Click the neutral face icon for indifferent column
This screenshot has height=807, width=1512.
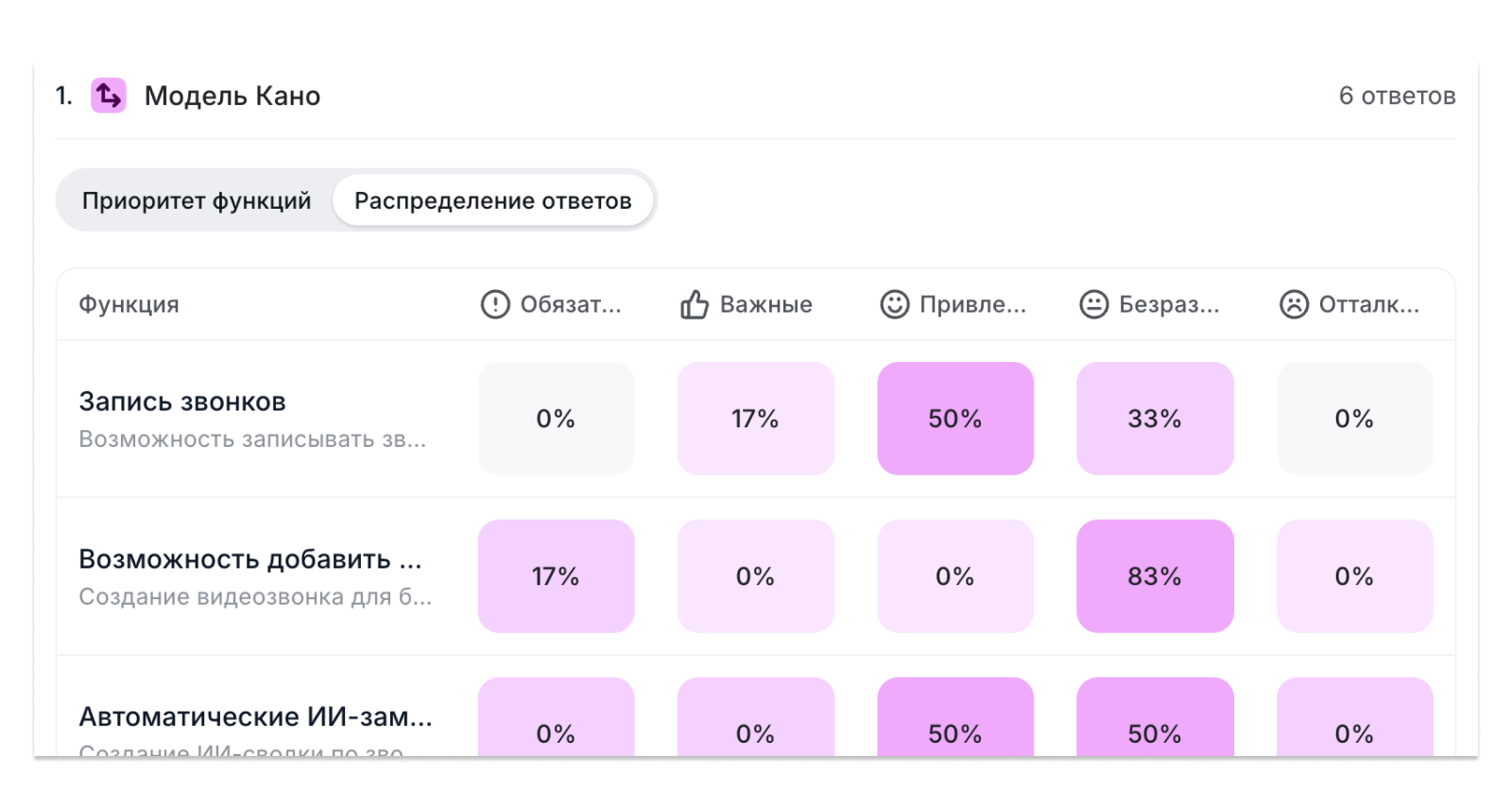(1093, 304)
